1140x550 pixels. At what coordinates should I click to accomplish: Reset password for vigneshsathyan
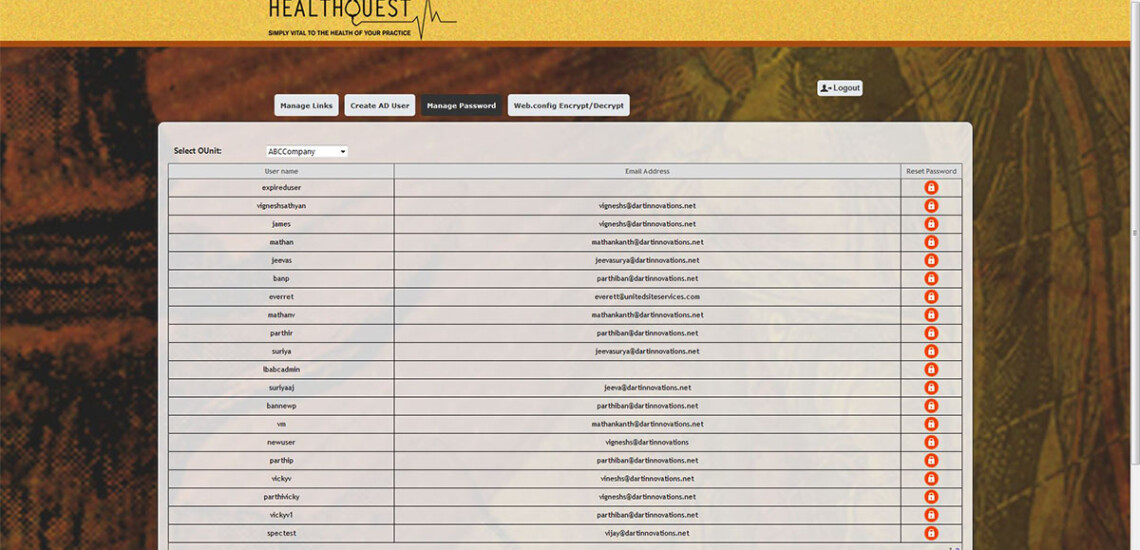click(x=931, y=206)
